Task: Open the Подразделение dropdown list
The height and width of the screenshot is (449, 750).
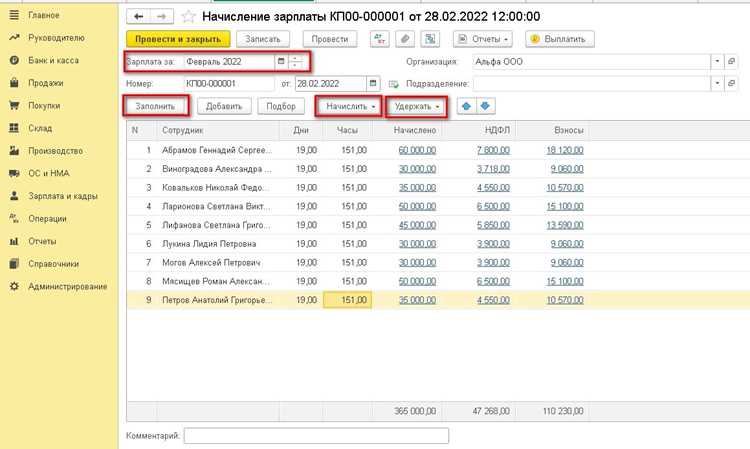Action: (717, 84)
